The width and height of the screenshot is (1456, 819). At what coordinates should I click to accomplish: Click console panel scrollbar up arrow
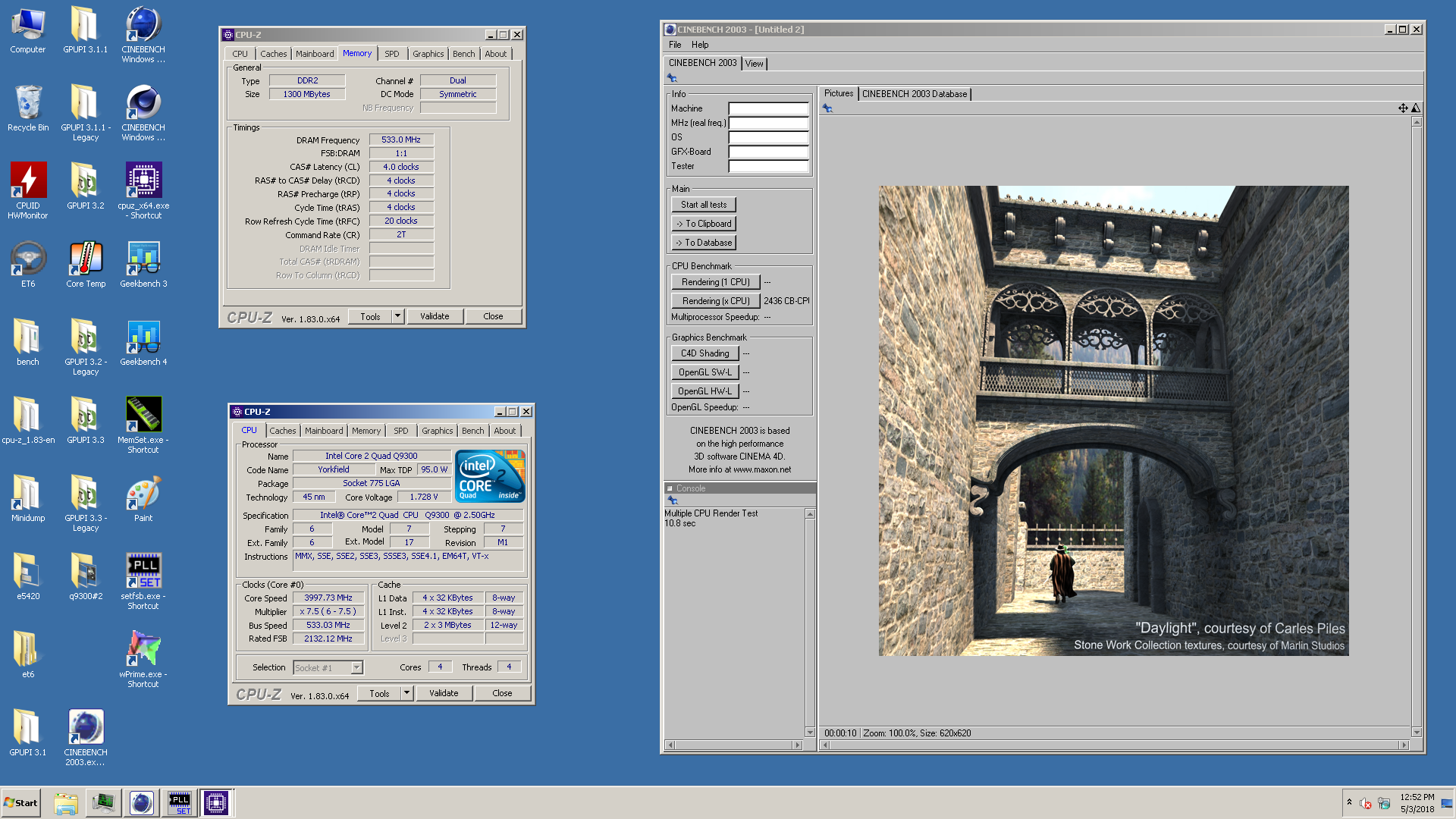click(810, 514)
